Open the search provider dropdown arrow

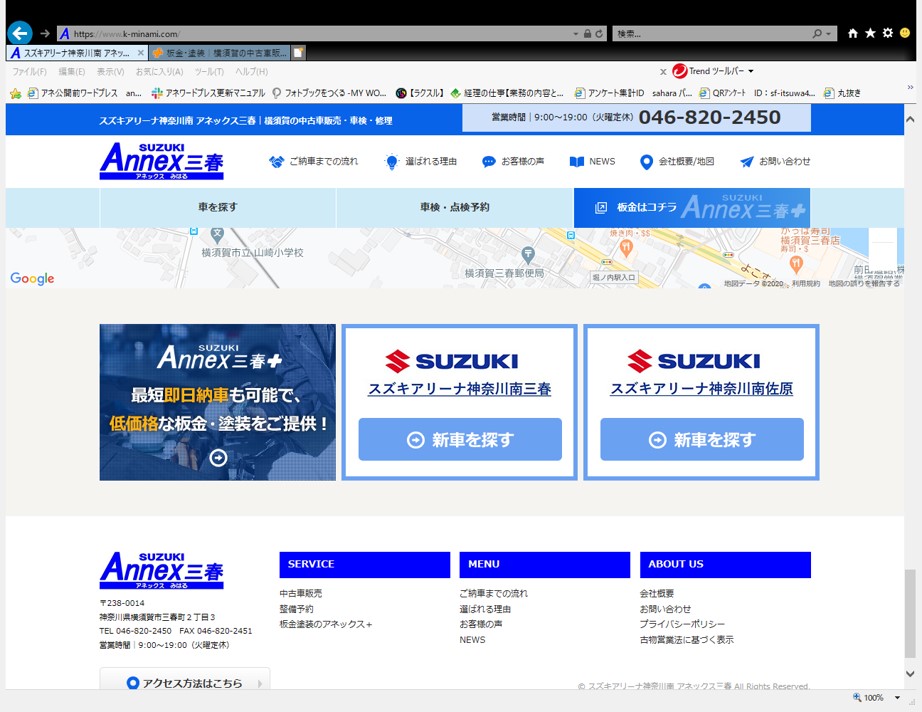tap(828, 34)
